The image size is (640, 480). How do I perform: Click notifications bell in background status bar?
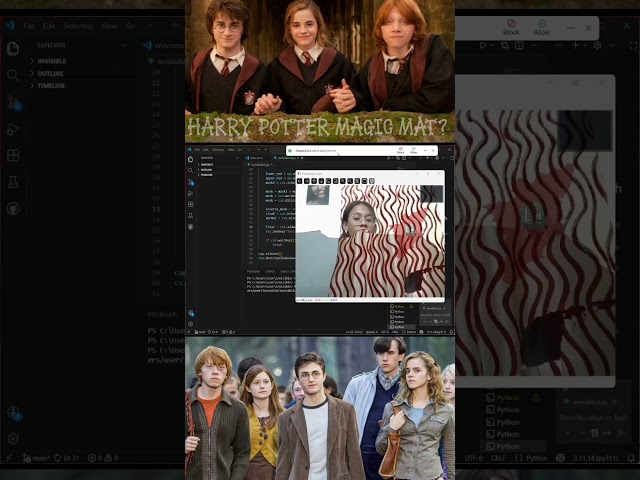631,458
